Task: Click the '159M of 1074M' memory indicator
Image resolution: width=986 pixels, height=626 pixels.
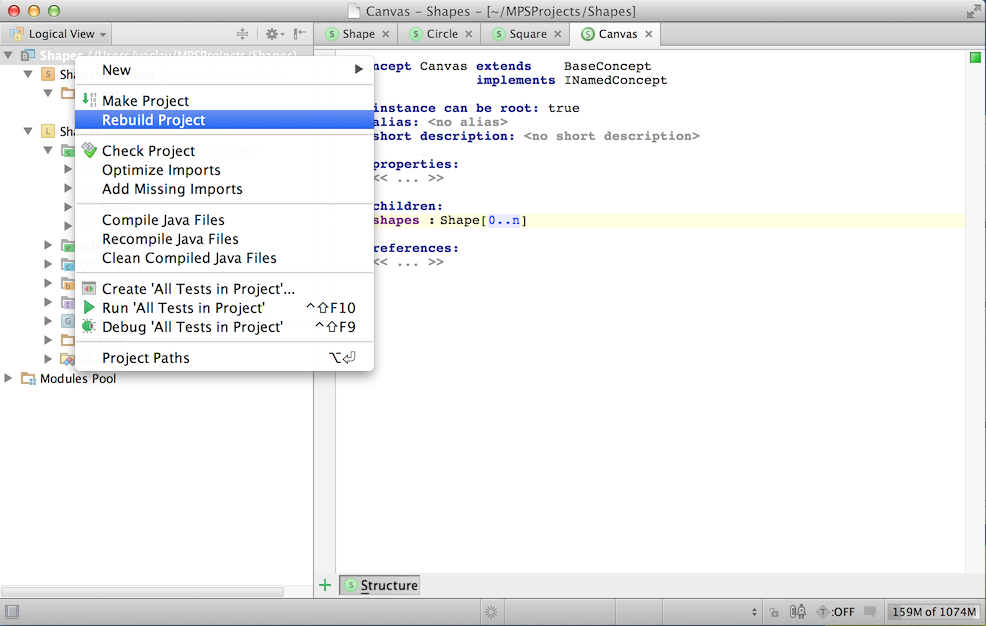Action: 933,611
